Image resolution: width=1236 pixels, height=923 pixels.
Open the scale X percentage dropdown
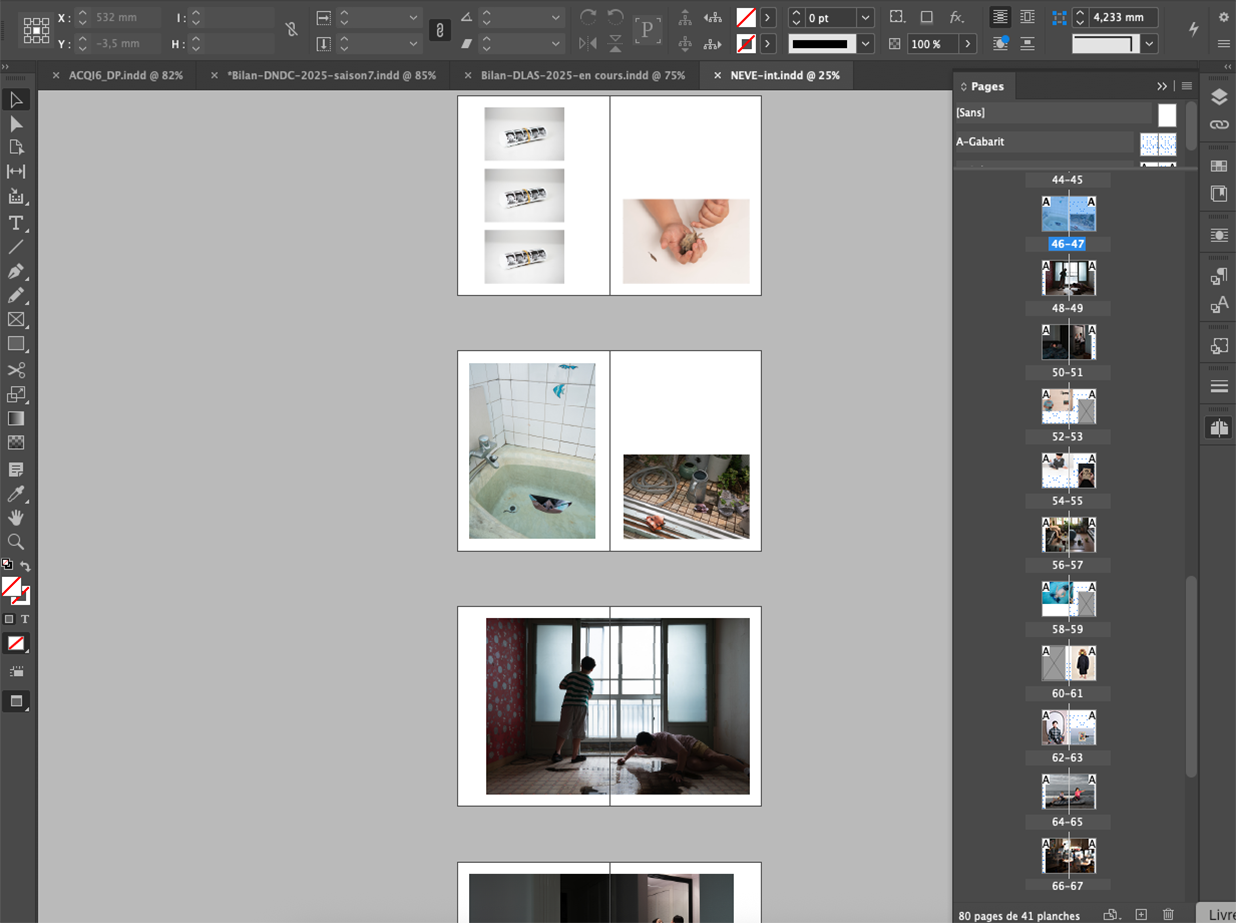tap(413, 18)
